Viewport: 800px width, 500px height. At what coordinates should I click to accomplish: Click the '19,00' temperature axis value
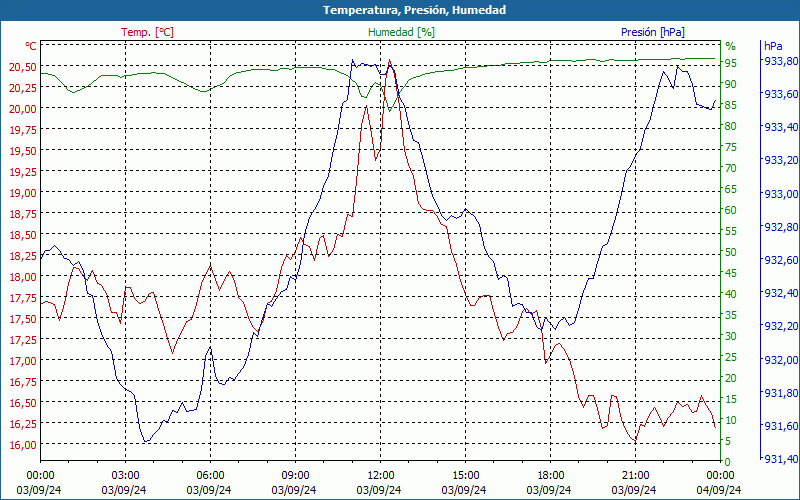pyautogui.click(x=23, y=193)
